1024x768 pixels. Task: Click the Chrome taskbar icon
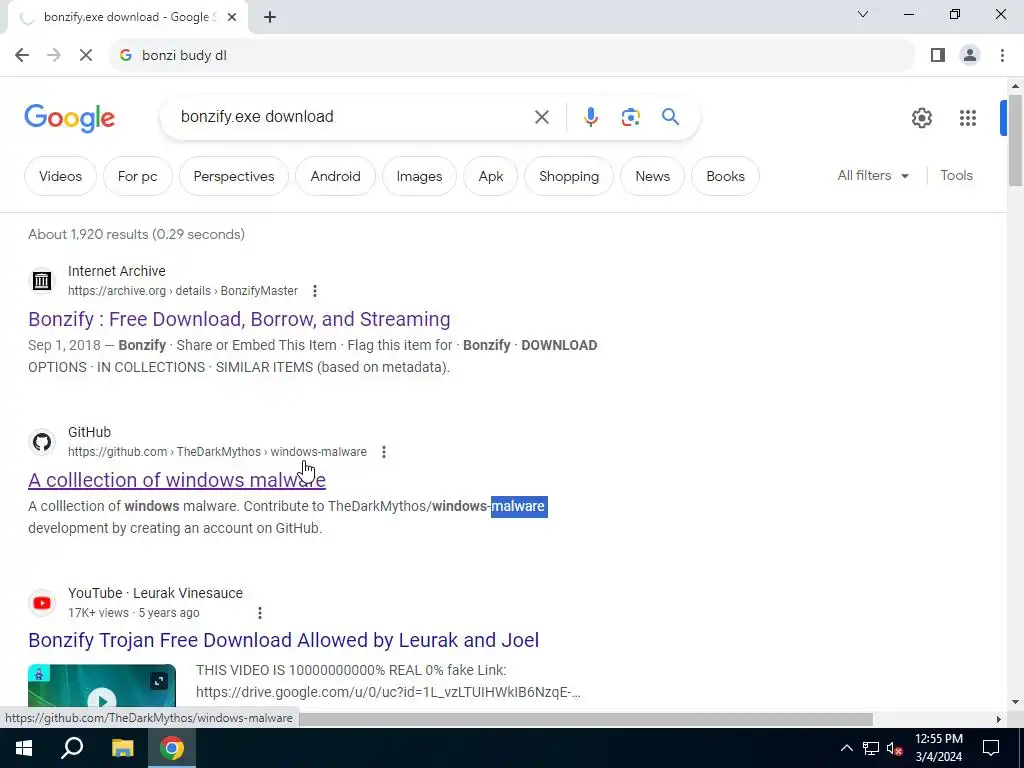pyautogui.click(x=172, y=748)
